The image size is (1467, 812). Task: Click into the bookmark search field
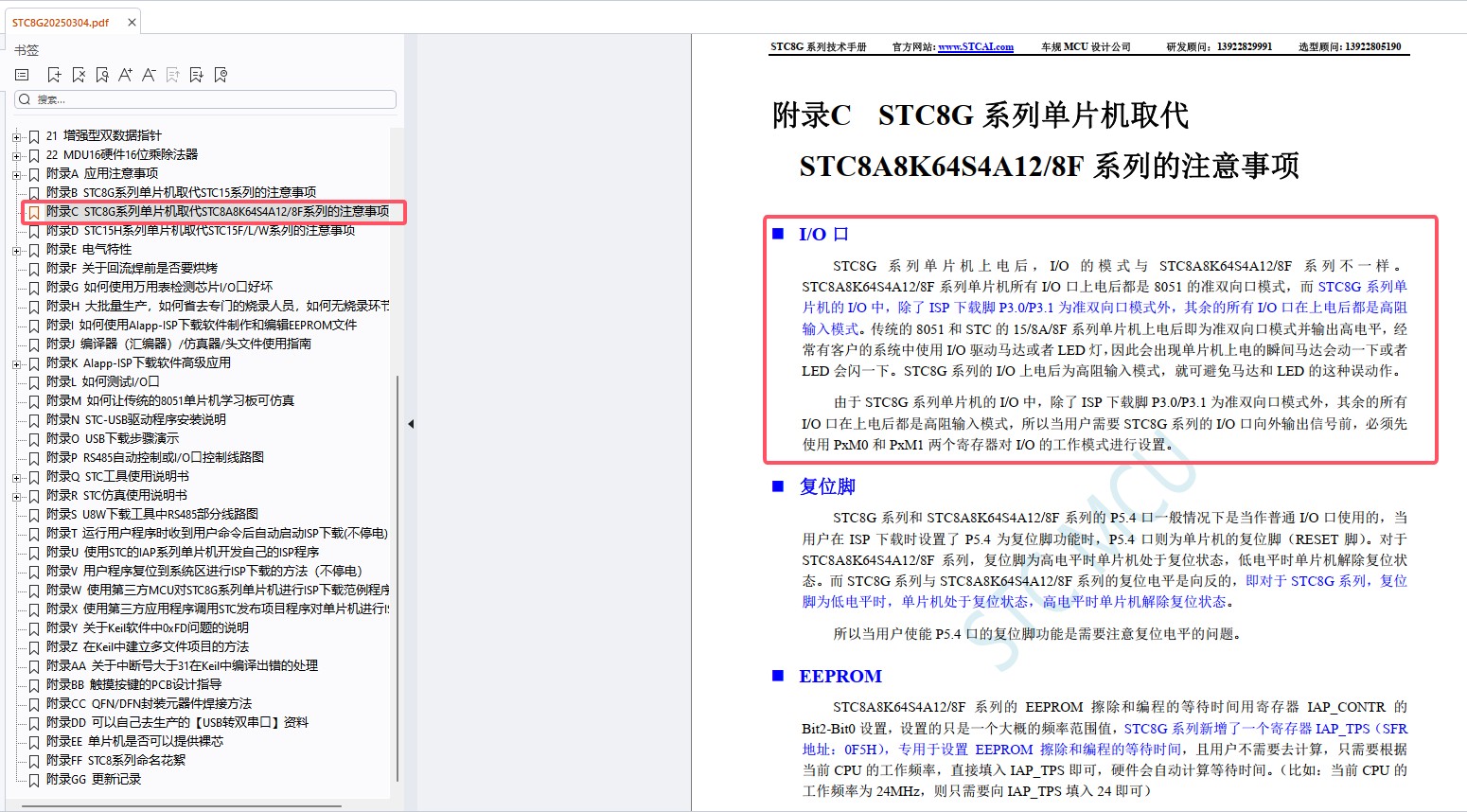point(205,99)
